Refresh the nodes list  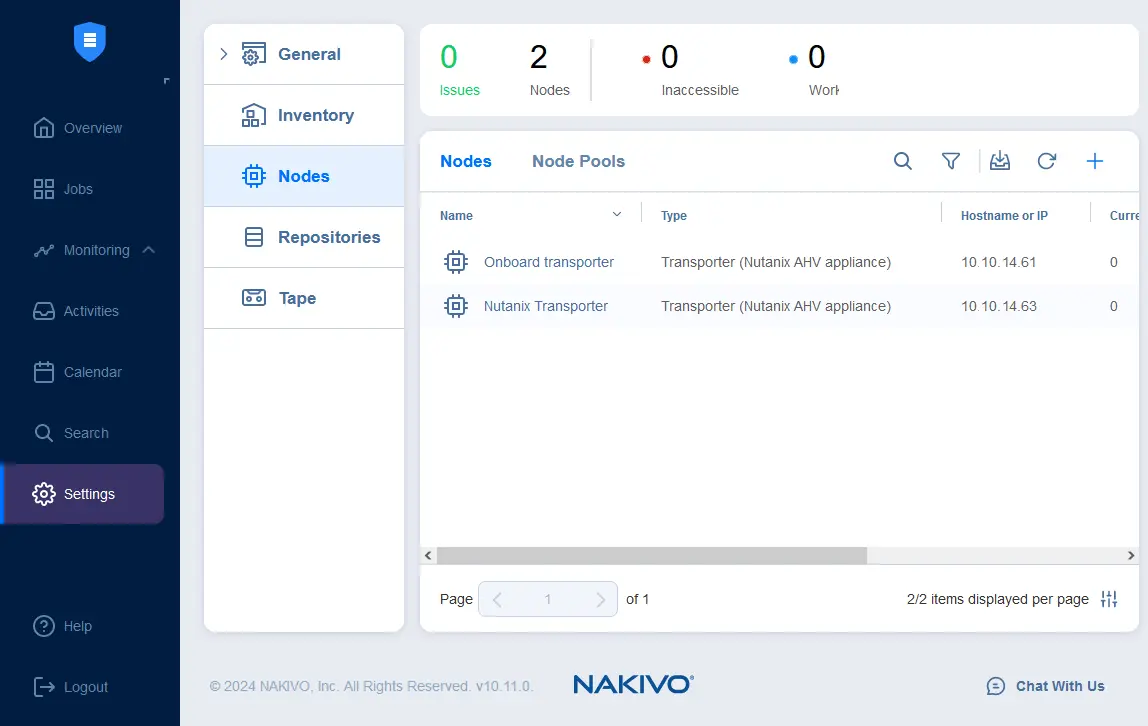pyautogui.click(x=1047, y=161)
